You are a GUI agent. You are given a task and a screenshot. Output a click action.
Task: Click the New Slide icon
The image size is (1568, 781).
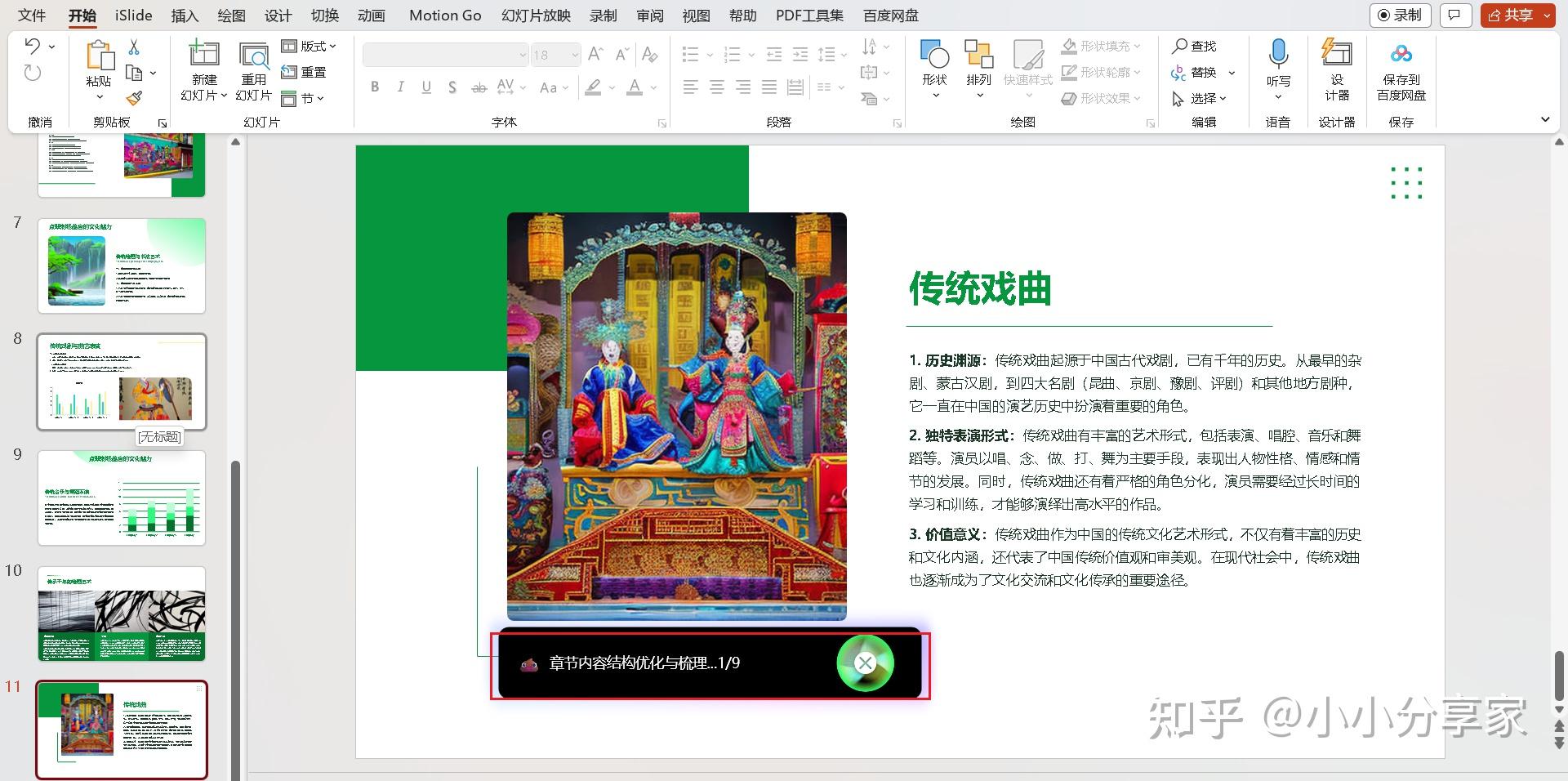[x=204, y=54]
